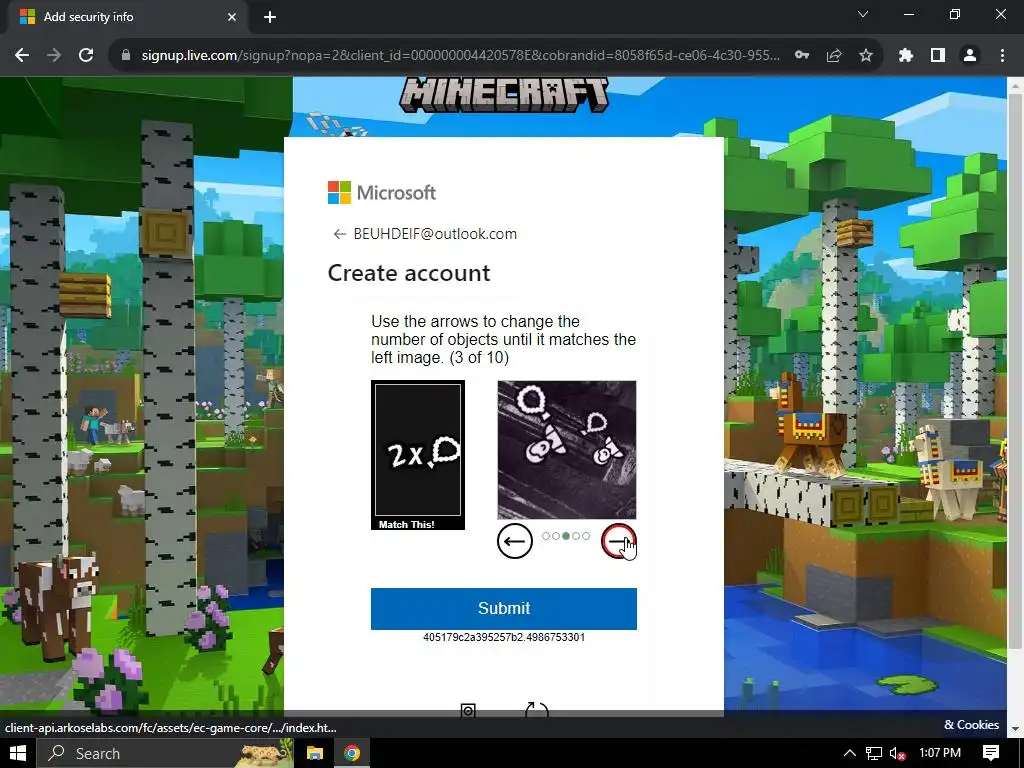
Task: Open the 1:07 PM clock
Action: pyautogui.click(x=940, y=753)
